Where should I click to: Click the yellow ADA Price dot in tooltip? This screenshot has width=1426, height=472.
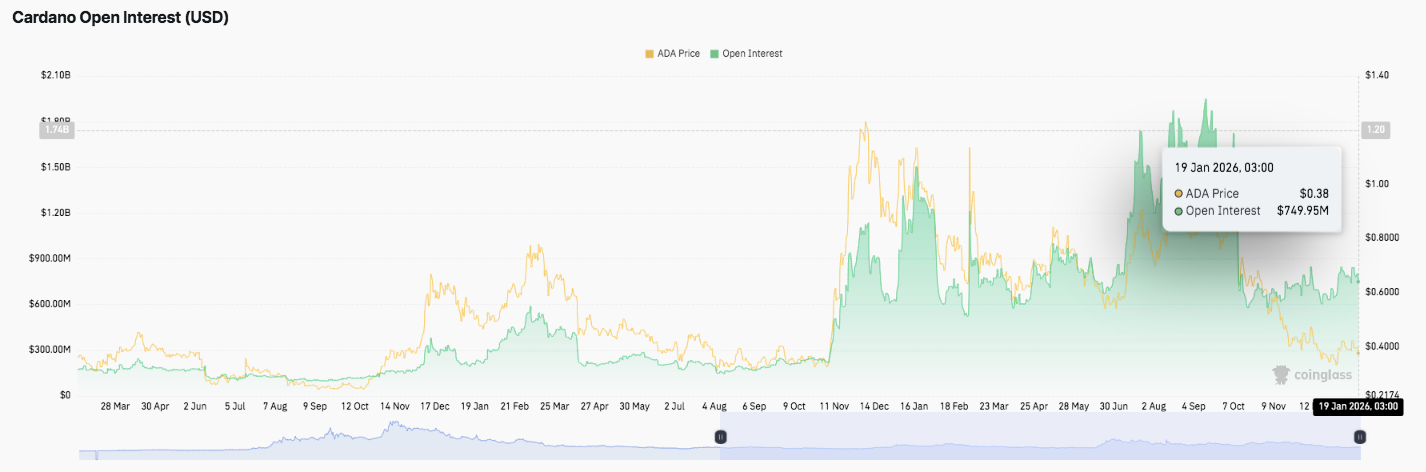tap(1179, 194)
